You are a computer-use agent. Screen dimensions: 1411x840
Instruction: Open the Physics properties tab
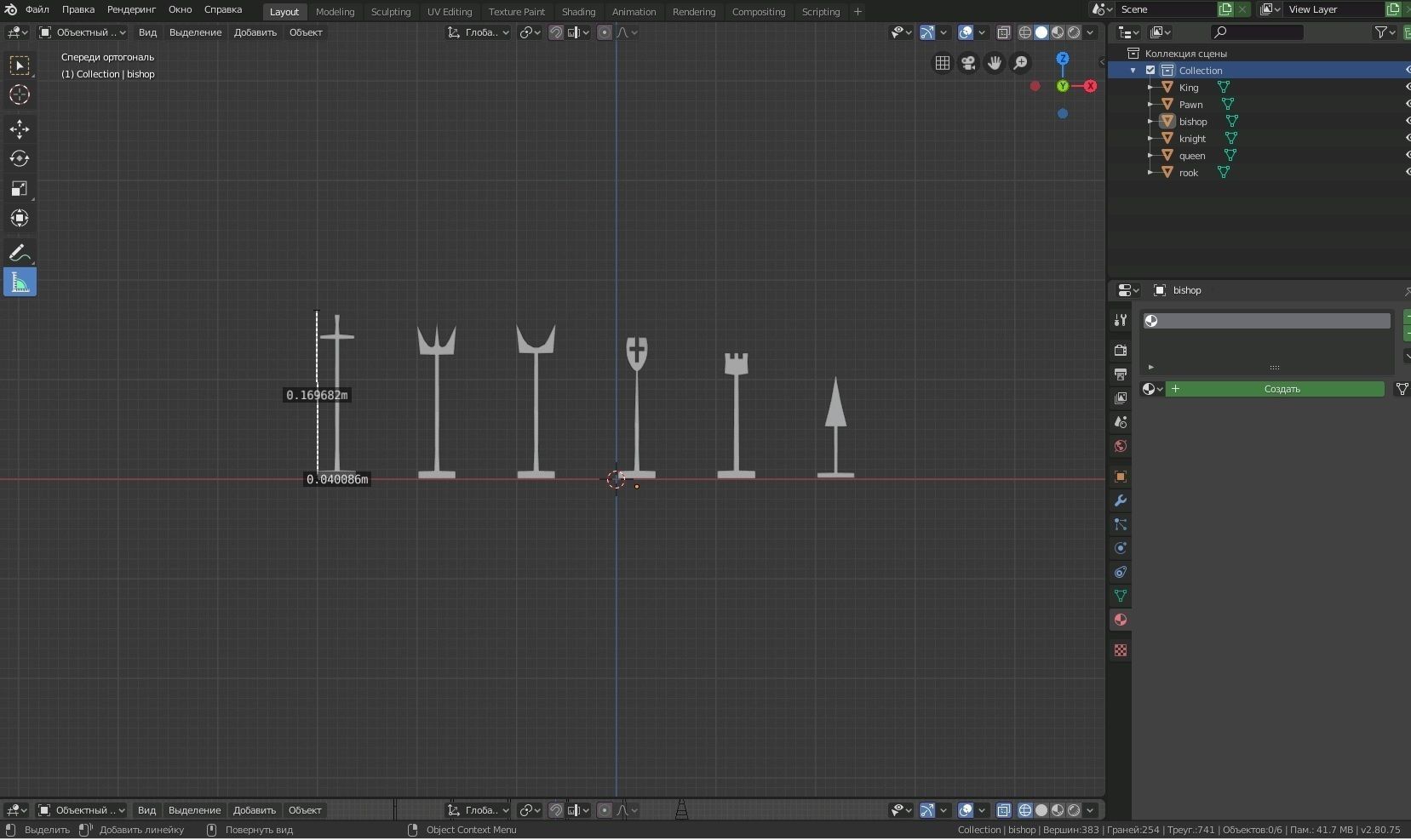(1121, 548)
